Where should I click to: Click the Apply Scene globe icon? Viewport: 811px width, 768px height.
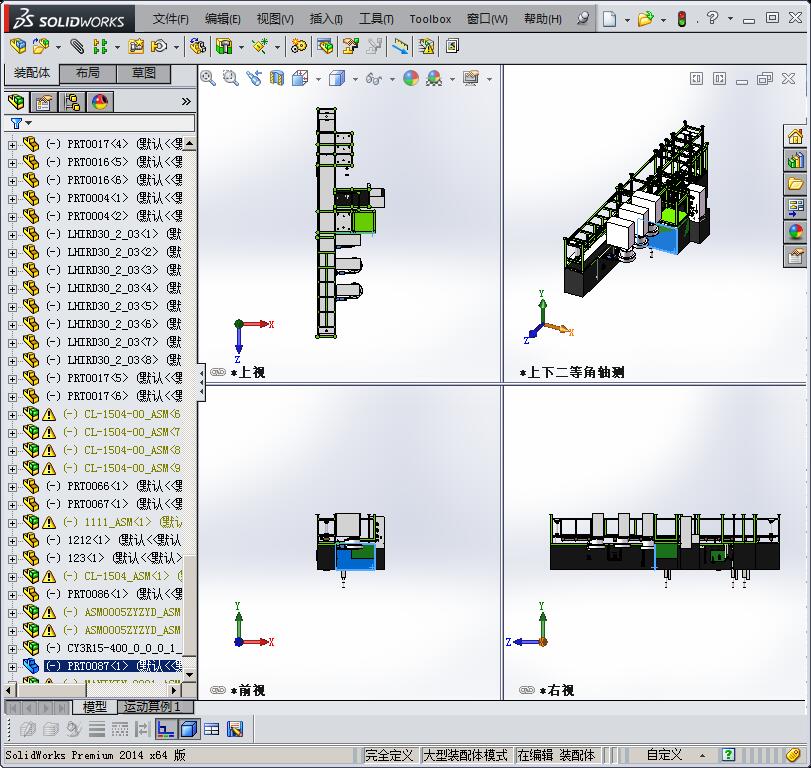433,78
